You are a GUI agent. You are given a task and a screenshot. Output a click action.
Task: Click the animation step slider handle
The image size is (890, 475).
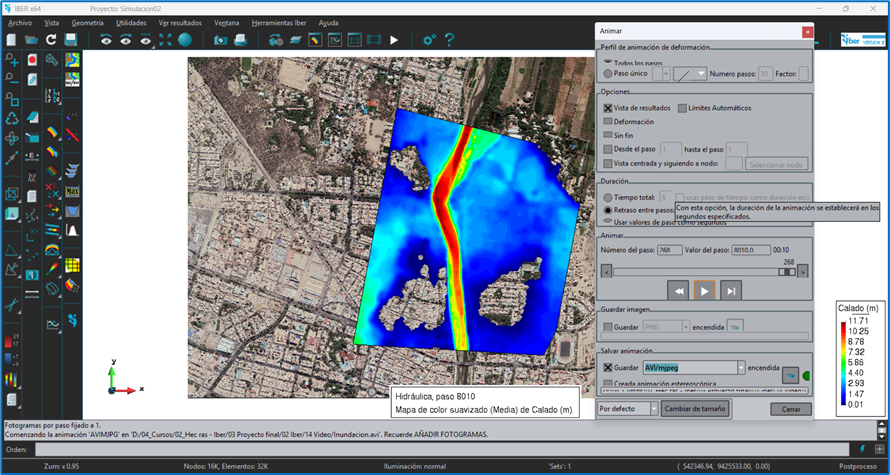(787, 272)
